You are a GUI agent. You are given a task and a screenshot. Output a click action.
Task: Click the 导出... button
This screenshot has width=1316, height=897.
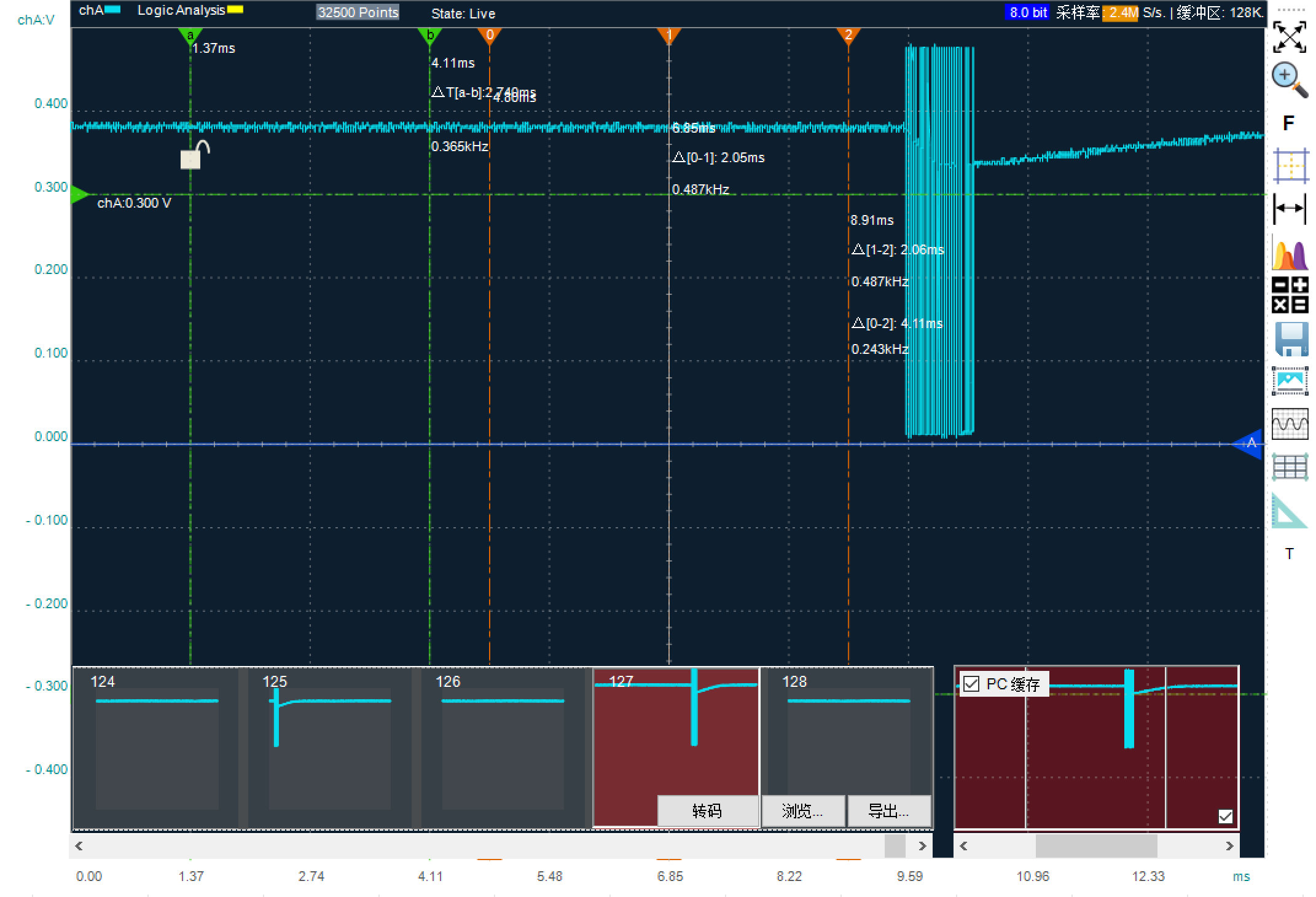[x=888, y=811]
